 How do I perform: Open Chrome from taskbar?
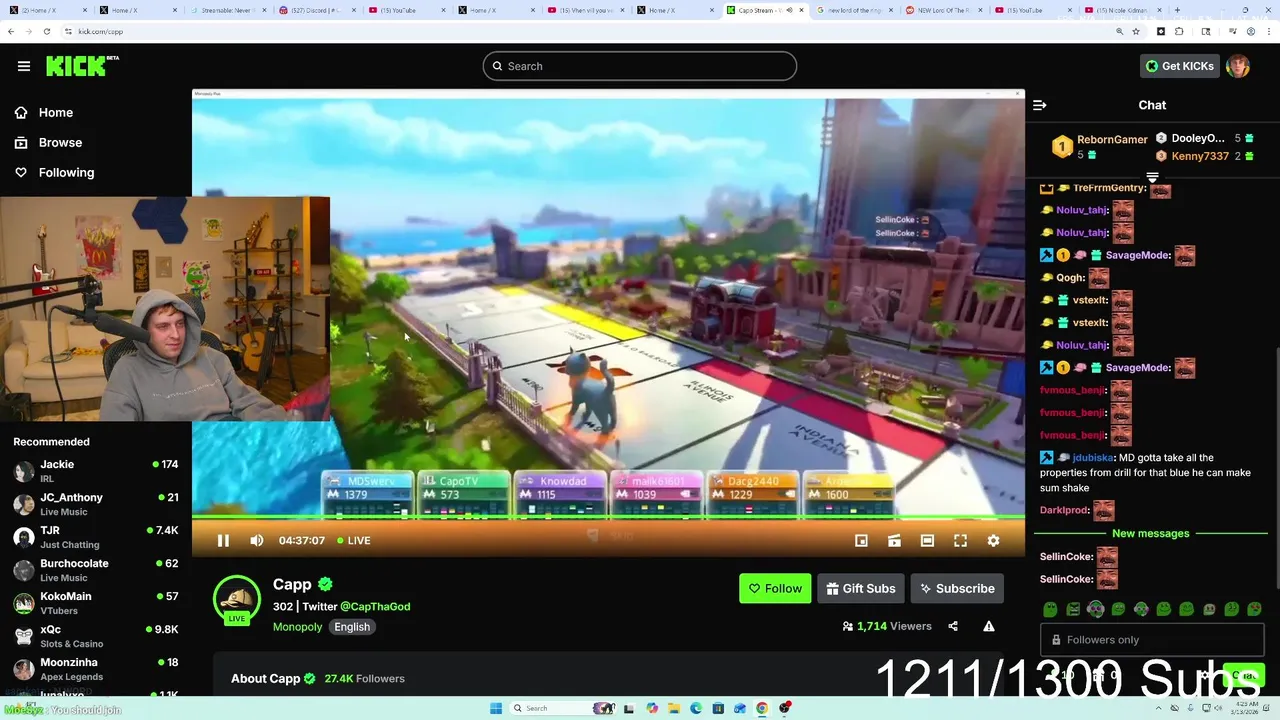(x=762, y=708)
